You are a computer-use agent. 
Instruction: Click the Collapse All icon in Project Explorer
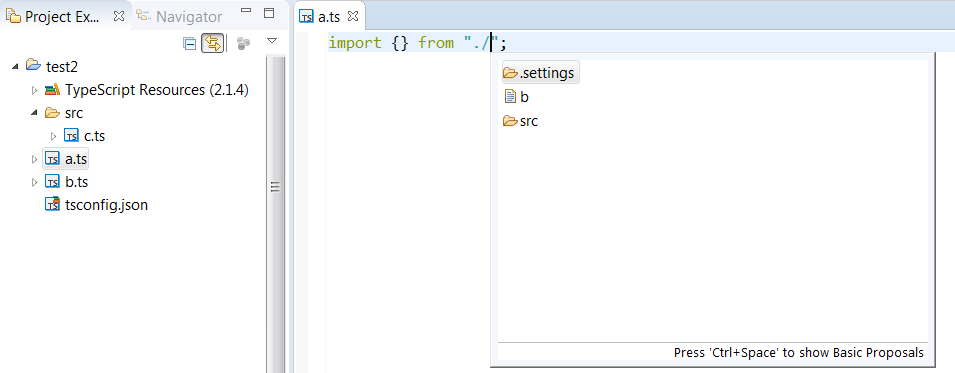[x=190, y=43]
